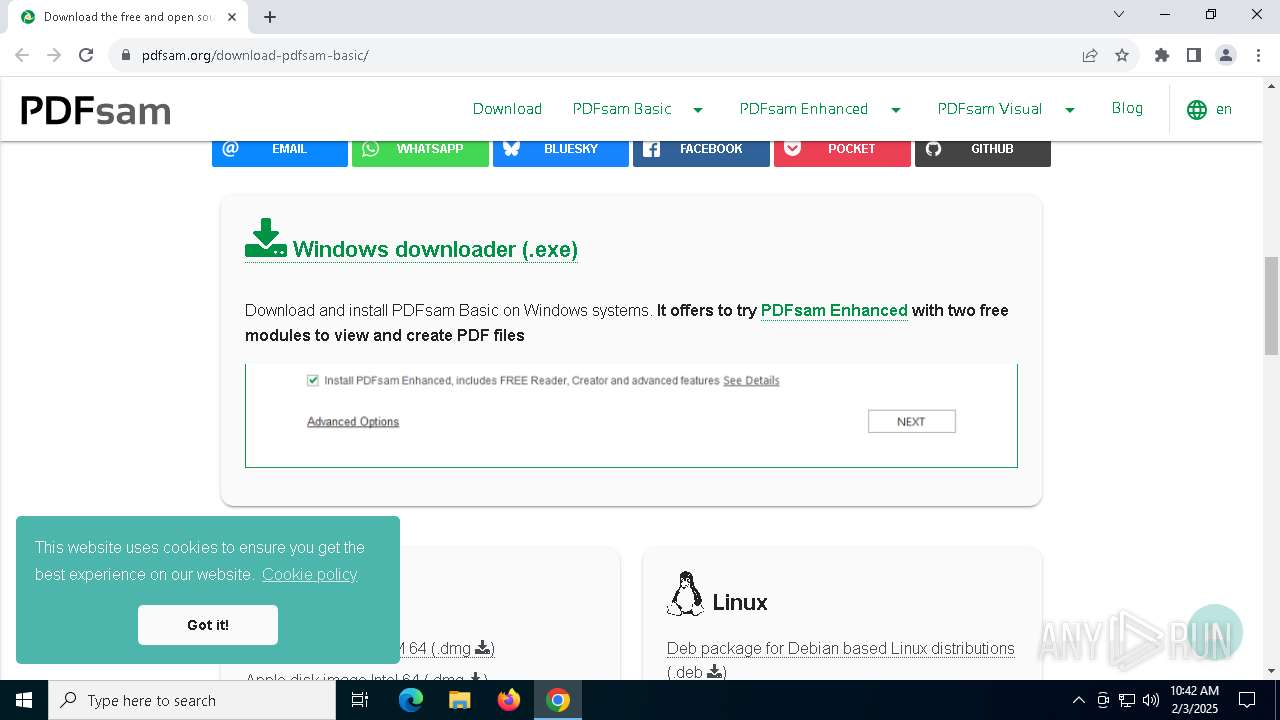Launch Firefox from the taskbar
The height and width of the screenshot is (720, 1280).
[509, 700]
